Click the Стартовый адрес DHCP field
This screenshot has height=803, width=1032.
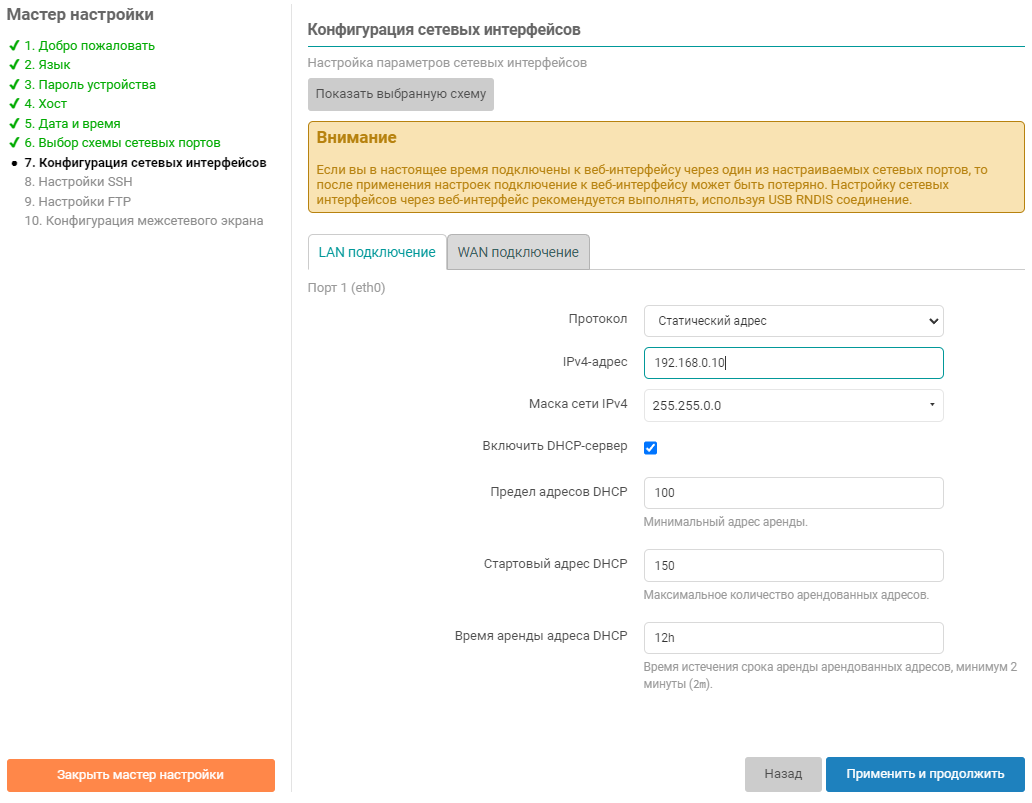[x=793, y=565]
